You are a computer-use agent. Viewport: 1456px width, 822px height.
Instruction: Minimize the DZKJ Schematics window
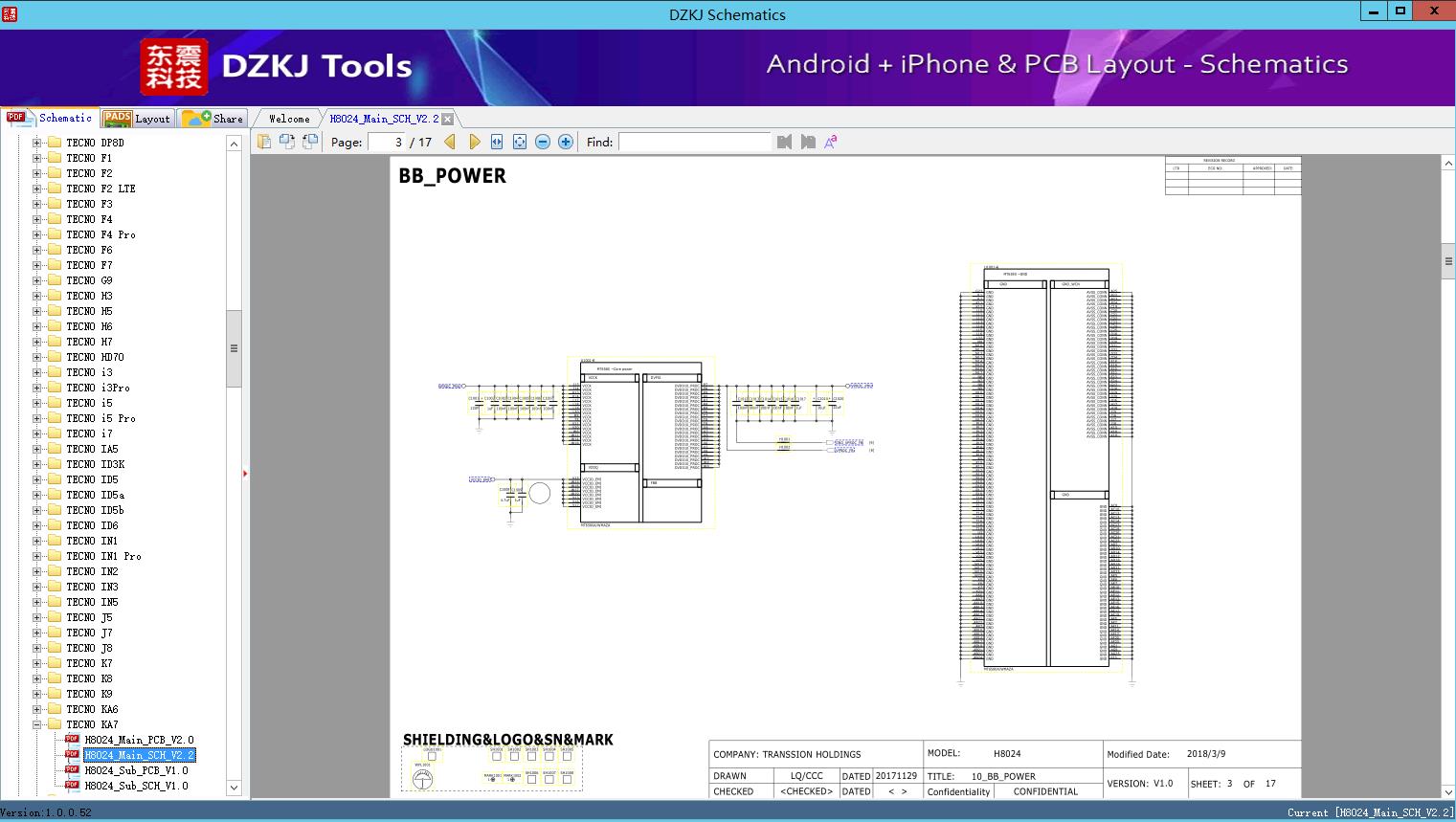coord(1373,11)
